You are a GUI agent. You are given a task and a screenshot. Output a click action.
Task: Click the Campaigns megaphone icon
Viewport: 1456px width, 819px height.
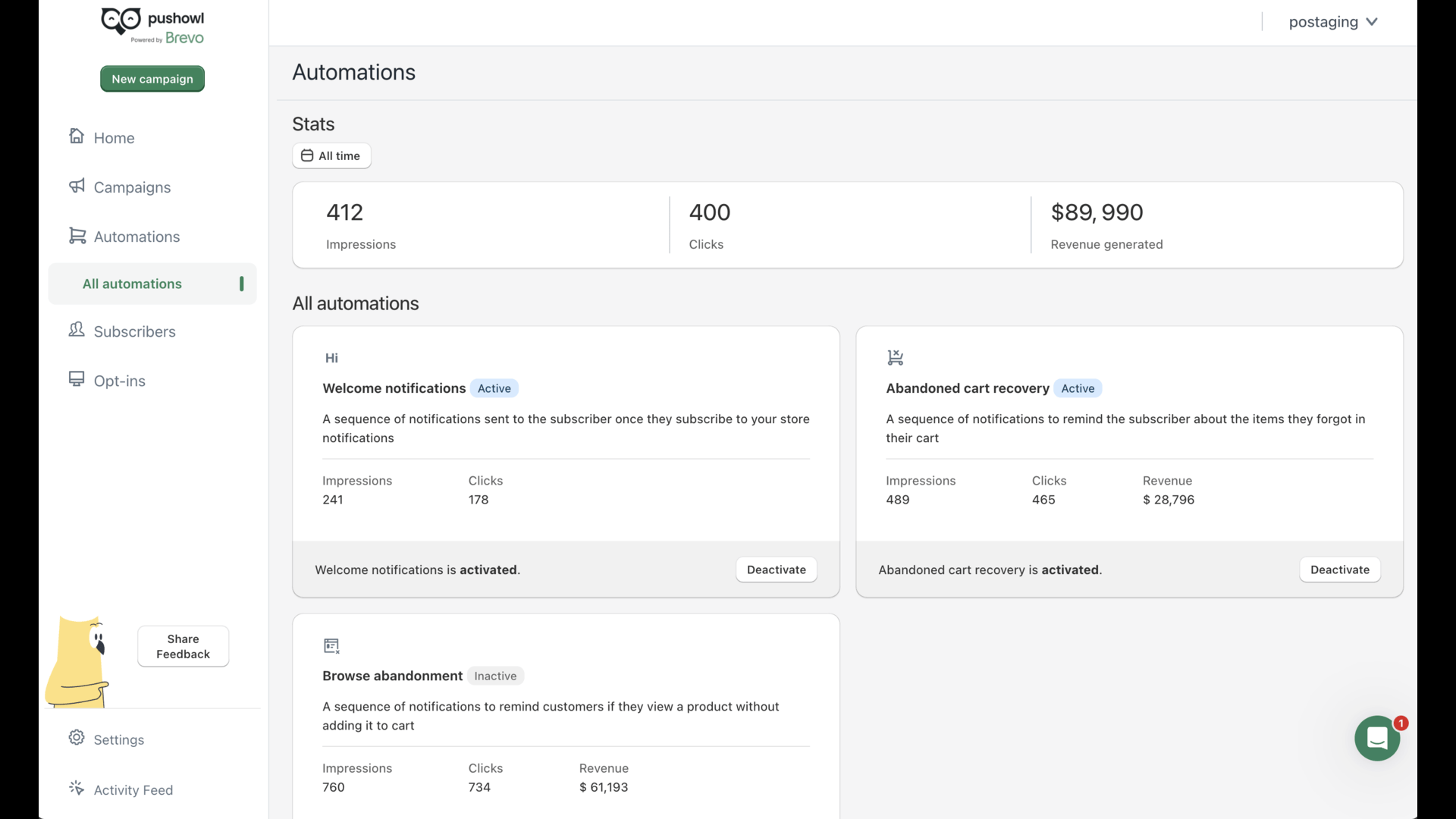click(x=77, y=186)
